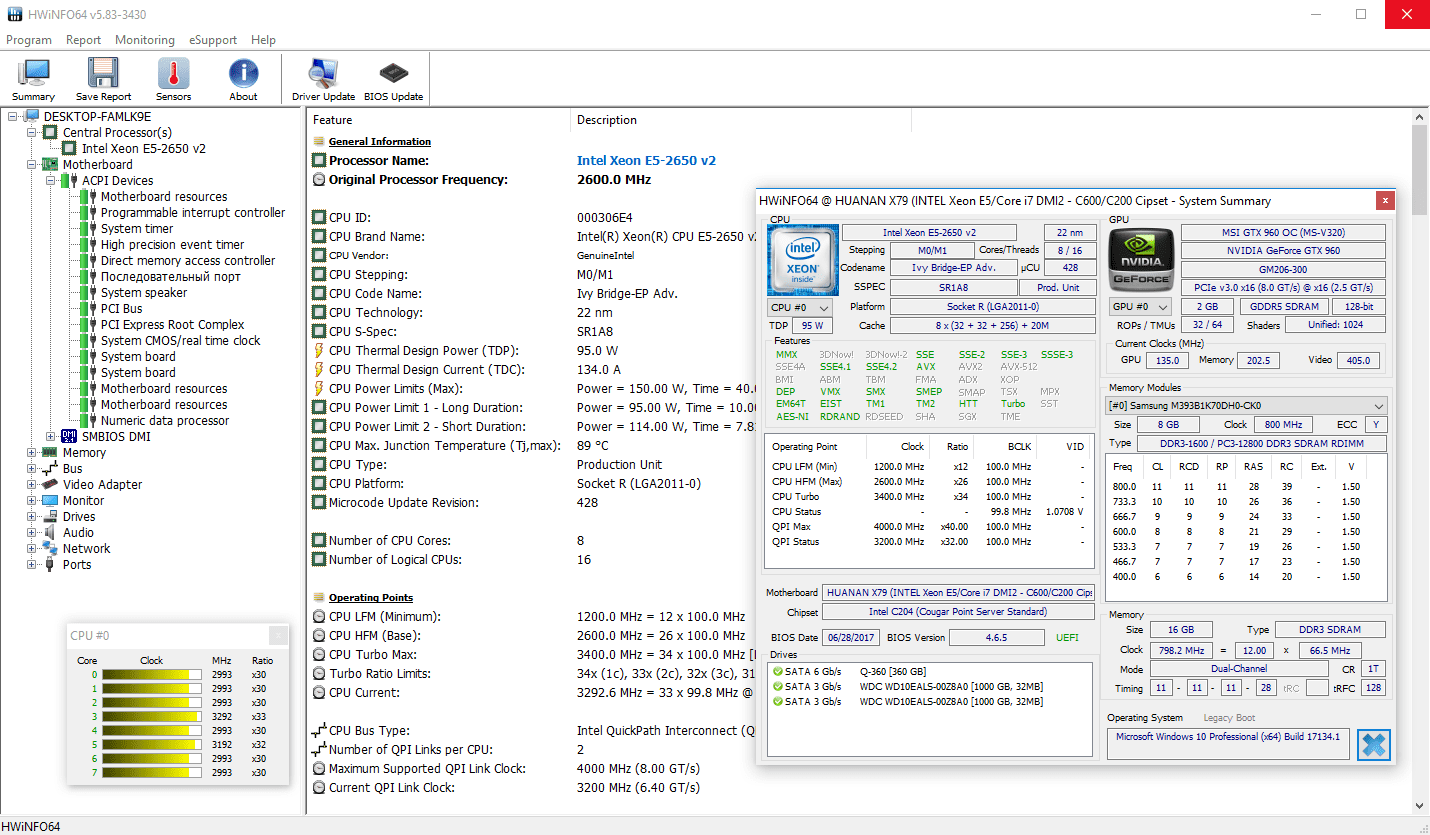Click the TDP 95 W field
1430x835 pixels.
pyautogui.click(x=811, y=326)
